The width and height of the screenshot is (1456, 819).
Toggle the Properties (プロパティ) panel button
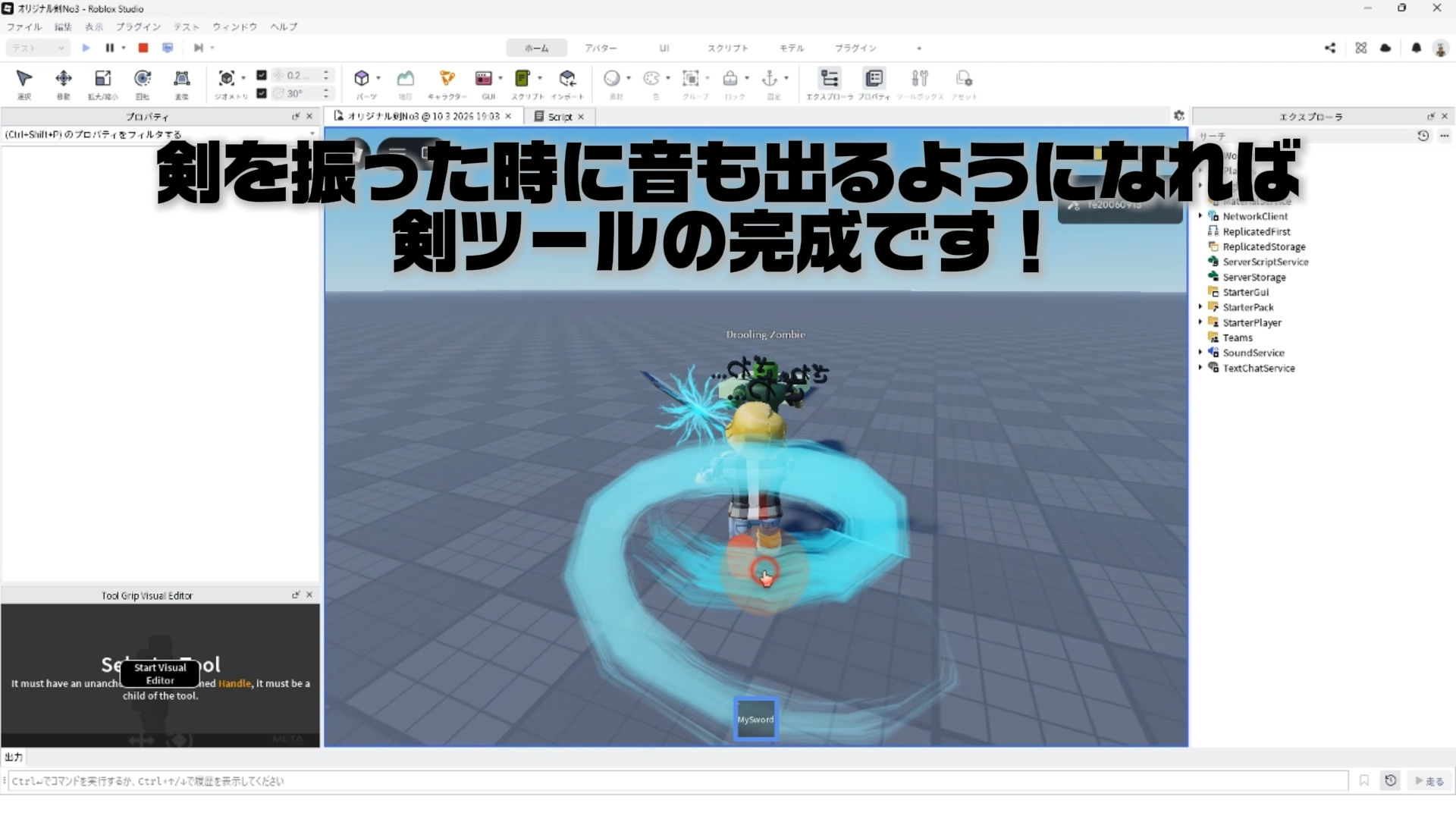point(874,79)
